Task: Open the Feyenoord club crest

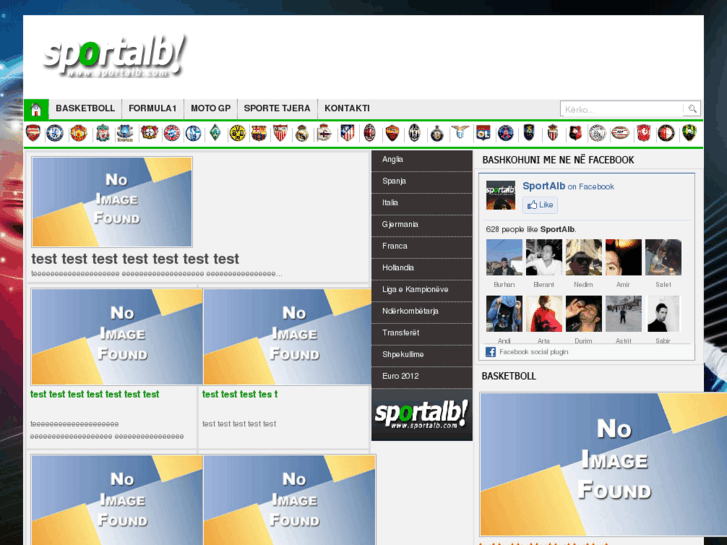Action: tap(666, 133)
